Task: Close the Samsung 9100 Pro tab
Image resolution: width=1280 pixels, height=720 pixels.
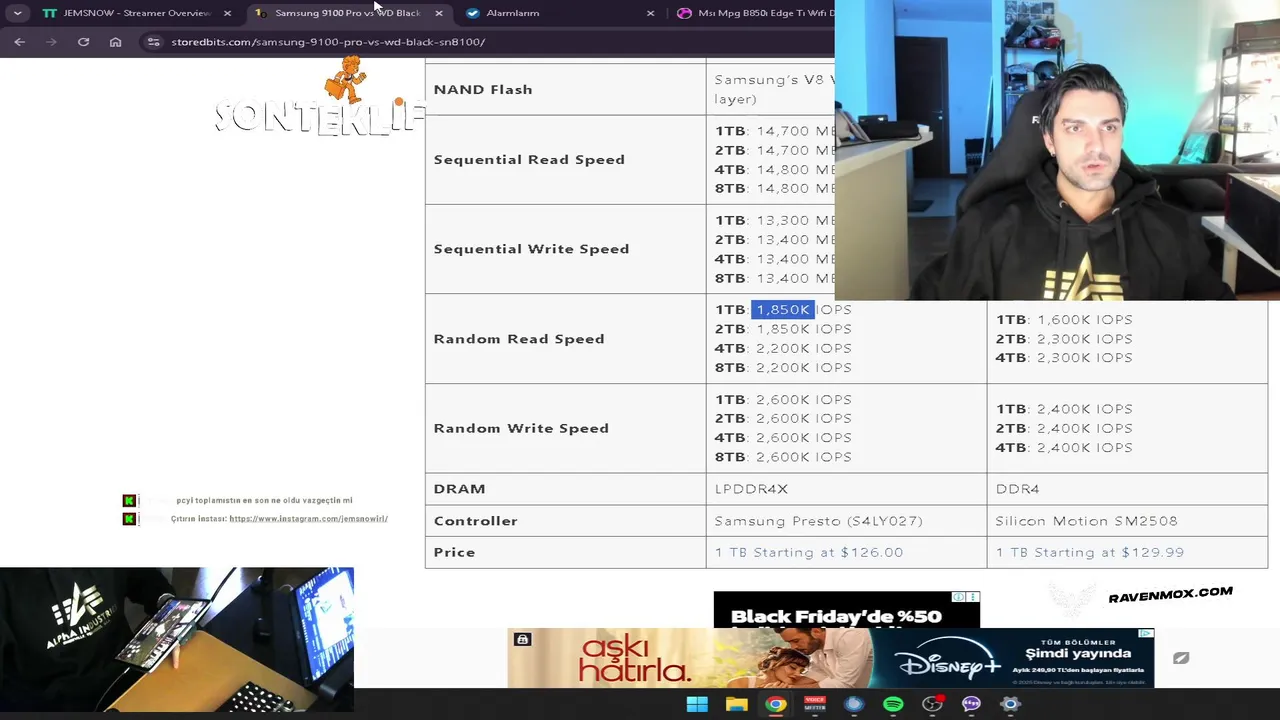Action: tap(438, 13)
